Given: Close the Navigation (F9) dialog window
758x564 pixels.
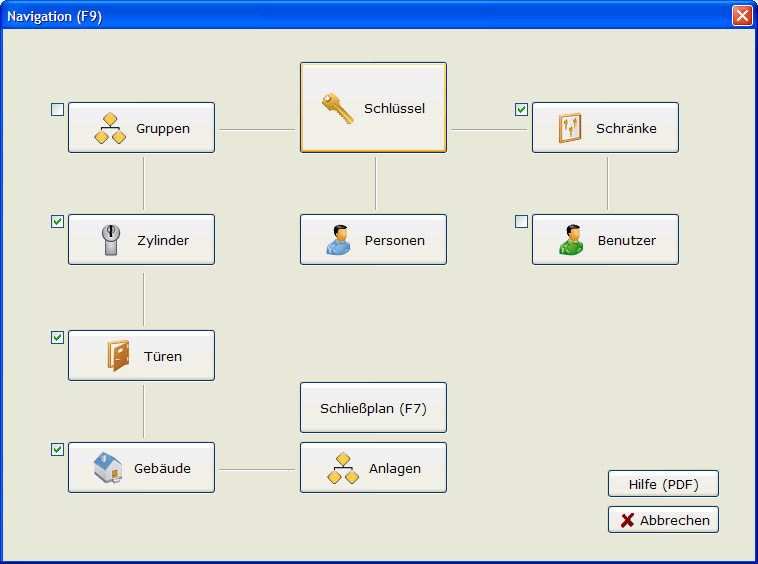Looking at the screenshot, I should pyautogui.click(x=741, y=16).
